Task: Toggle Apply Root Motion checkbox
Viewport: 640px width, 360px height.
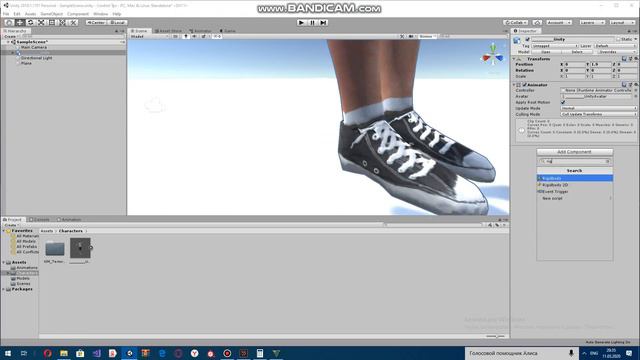Action: click(563, 102)
